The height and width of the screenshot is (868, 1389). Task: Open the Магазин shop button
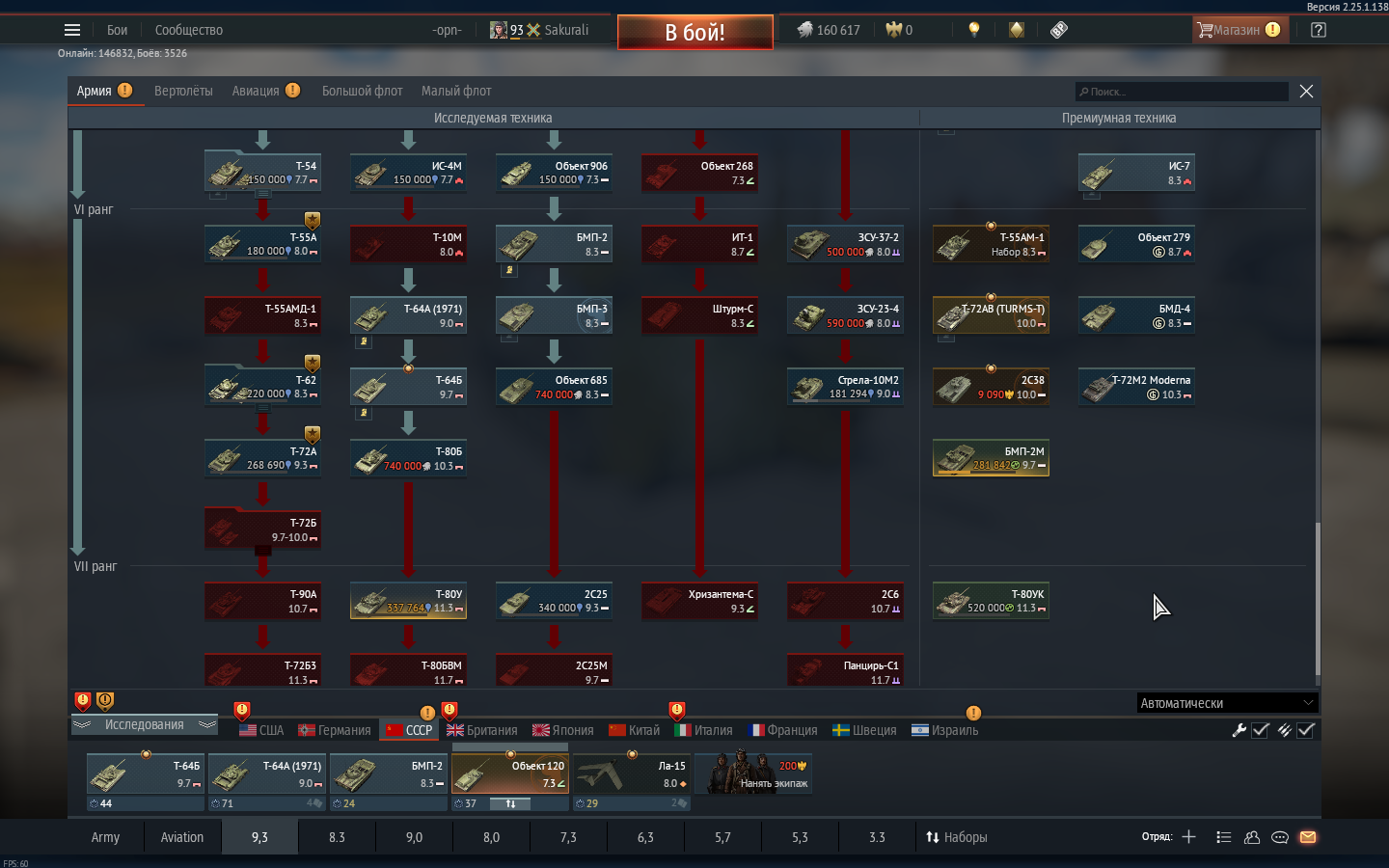click(x=1239, y=30)
